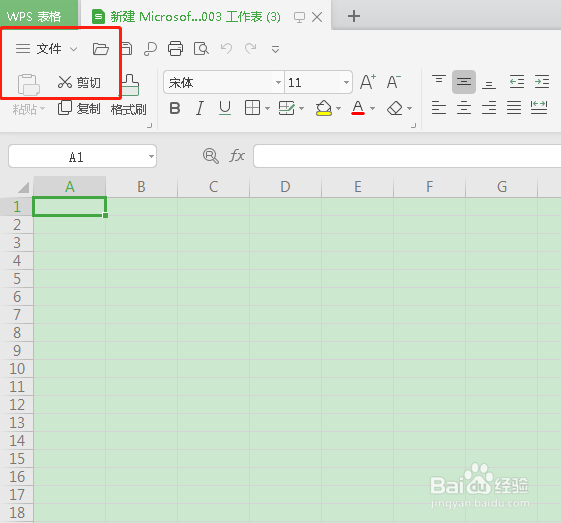Screen dimensions: 561x523
Task: Decrease font size with A- icon
Action: (394, 82)
